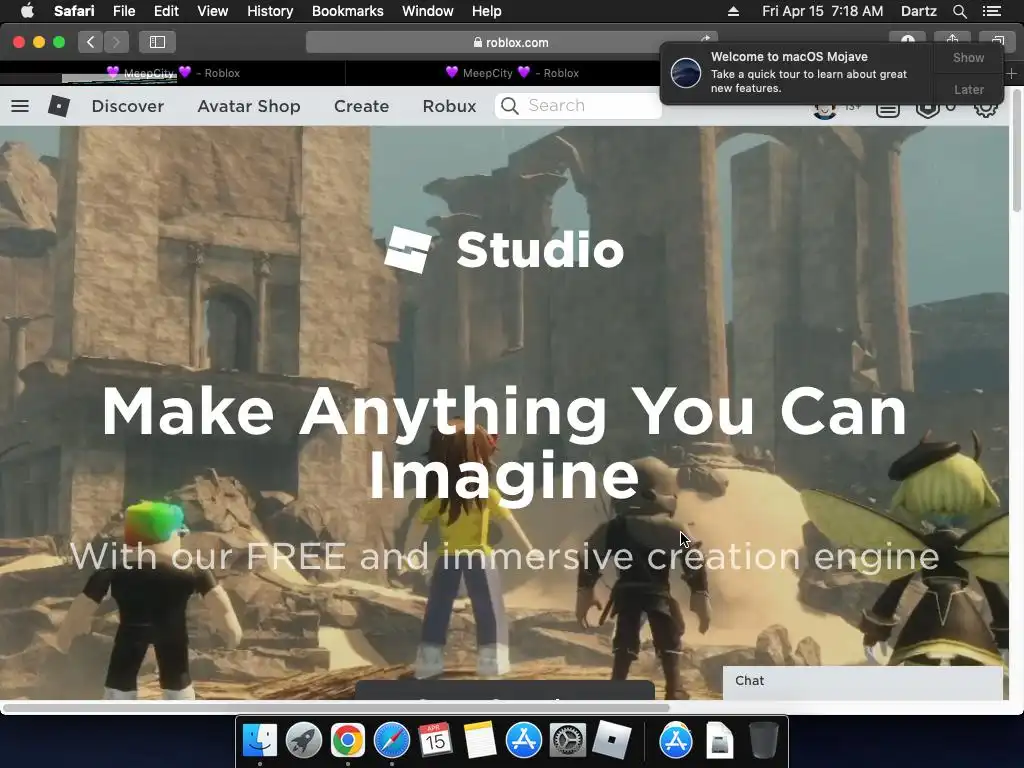The height and width of the screenshot is (768, 1024).
Task: Open the Avatar Shop link
Action: [249, 106]
